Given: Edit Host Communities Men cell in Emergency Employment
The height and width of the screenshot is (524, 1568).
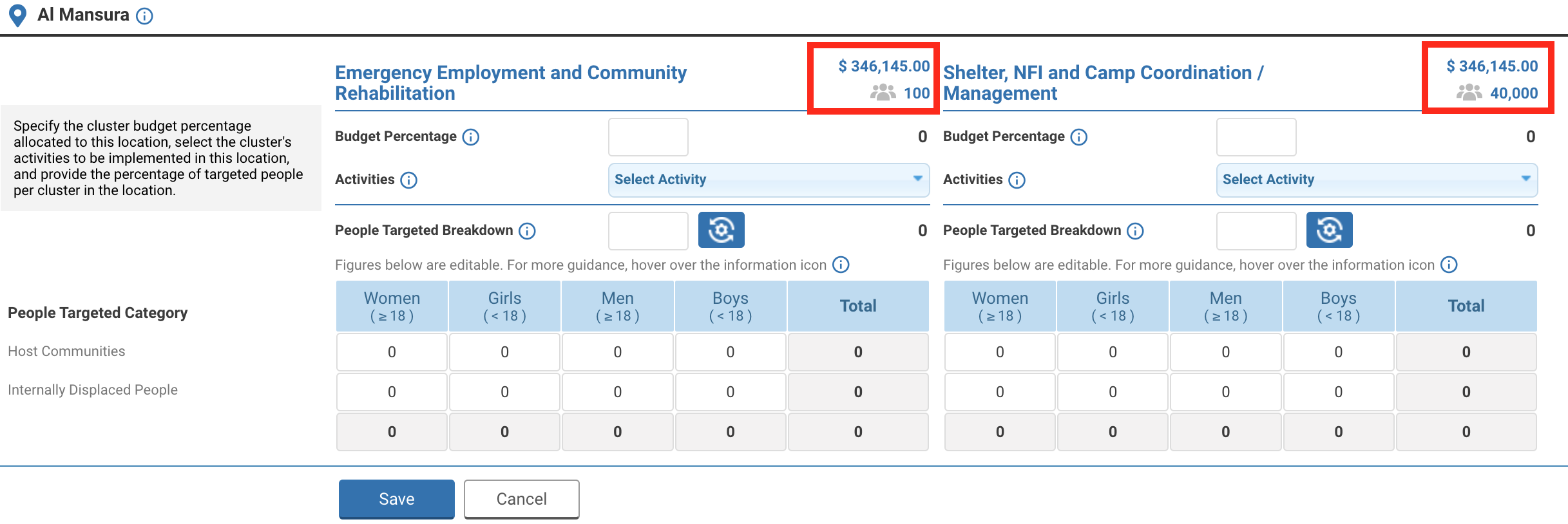Looking at the screenshot, I should point(618,352).
